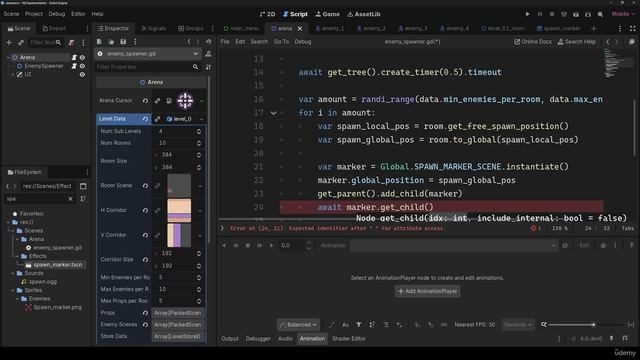Save the edited resource in Inspector
The image size is (640, 360).
point(123,42)
